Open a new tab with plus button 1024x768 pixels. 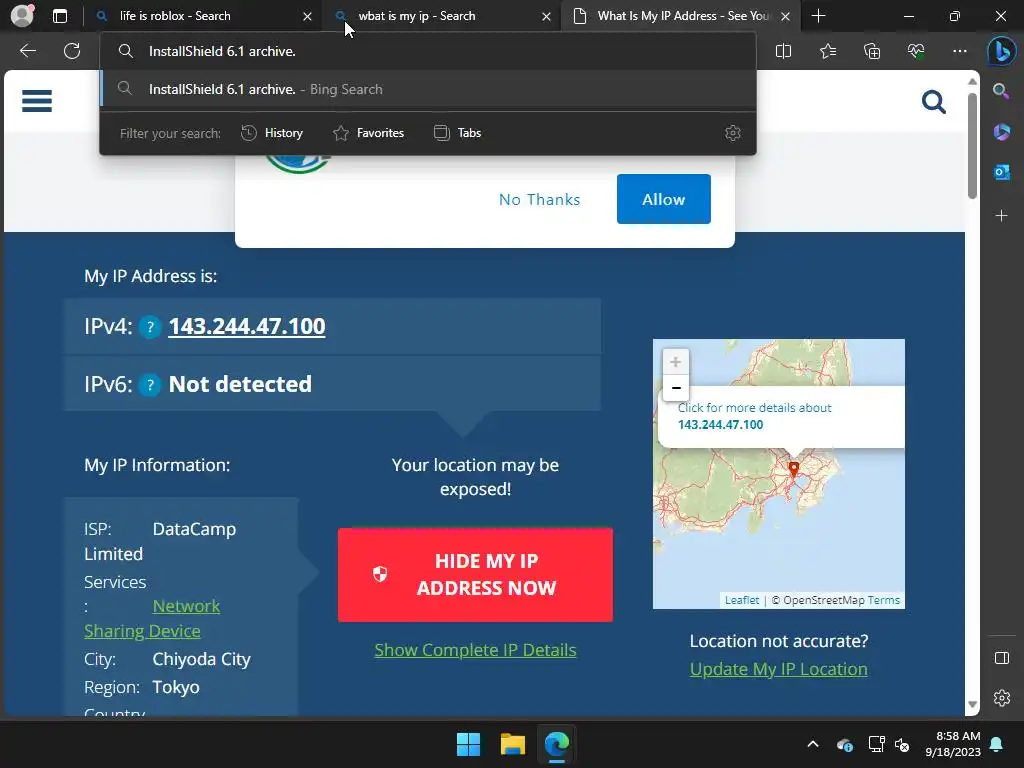coord(818,16)
